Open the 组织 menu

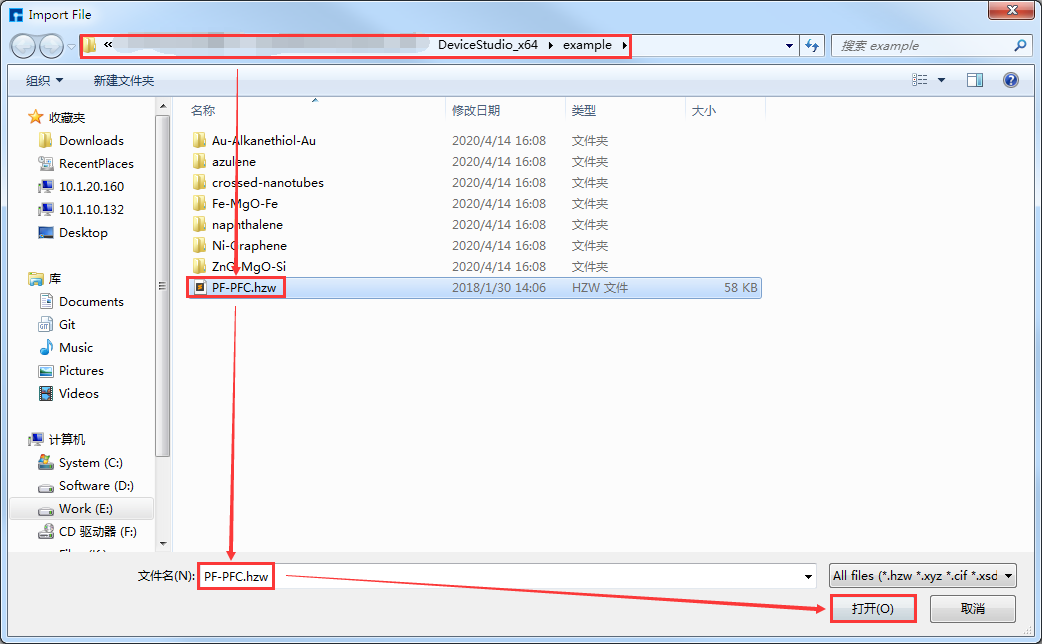point(44,80)
